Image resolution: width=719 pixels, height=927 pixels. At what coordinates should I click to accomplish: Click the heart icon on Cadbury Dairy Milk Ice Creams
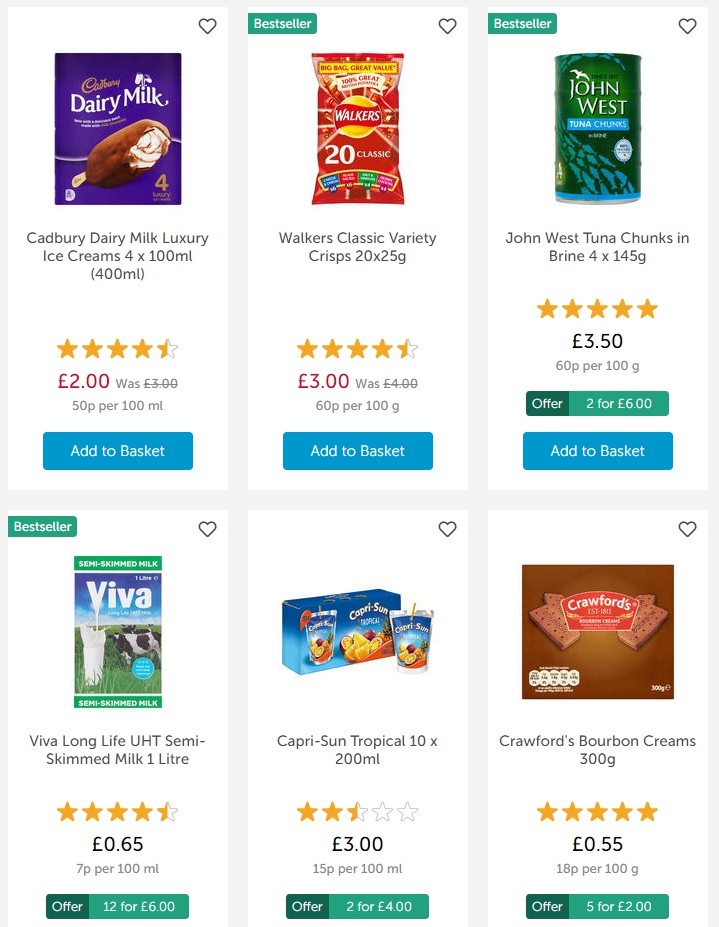207,27
